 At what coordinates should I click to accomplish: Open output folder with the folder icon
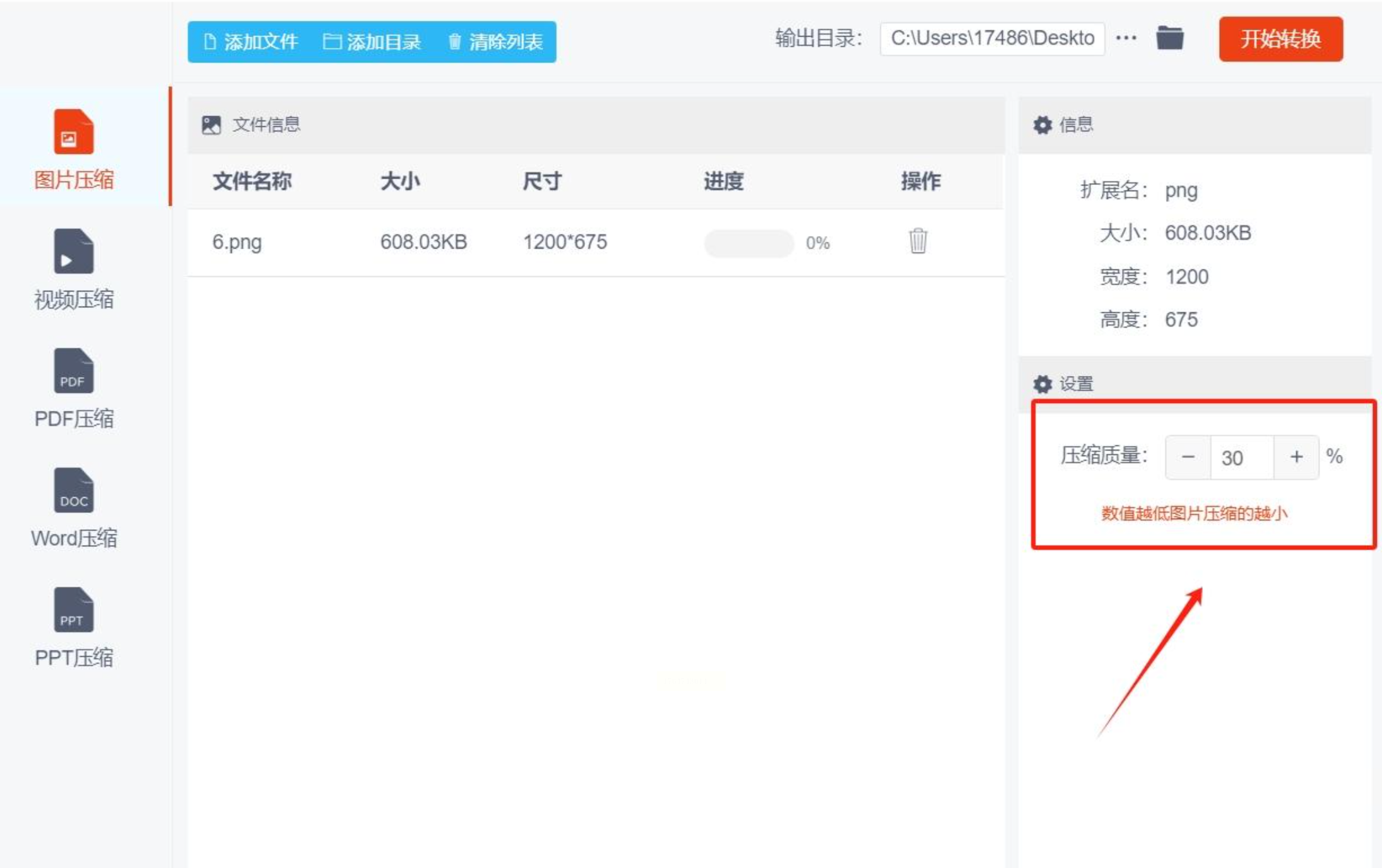coord(1169,38)
